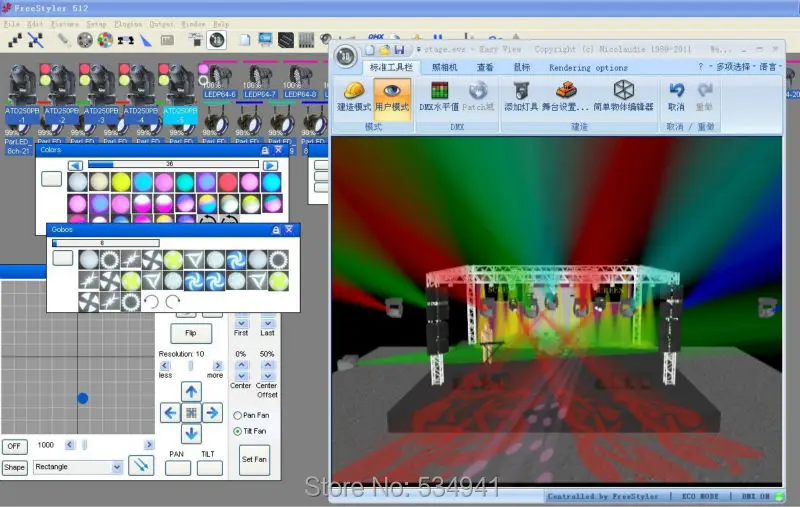Click the right arrow movement button
This screenshot has width=800, height=507.
click(212, 413)
